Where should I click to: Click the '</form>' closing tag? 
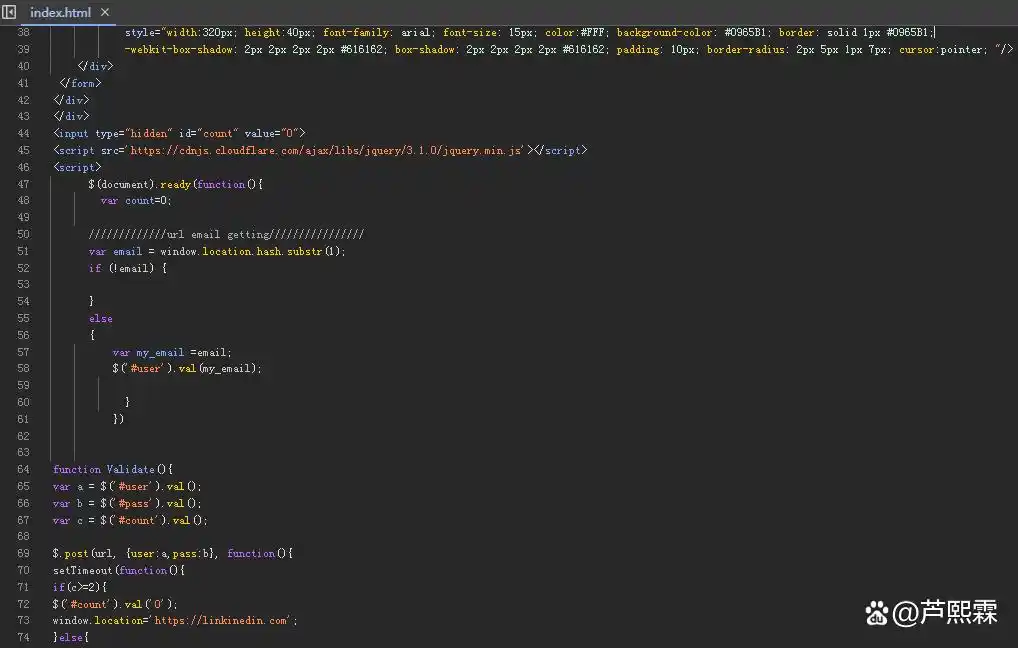coord(81,83)
